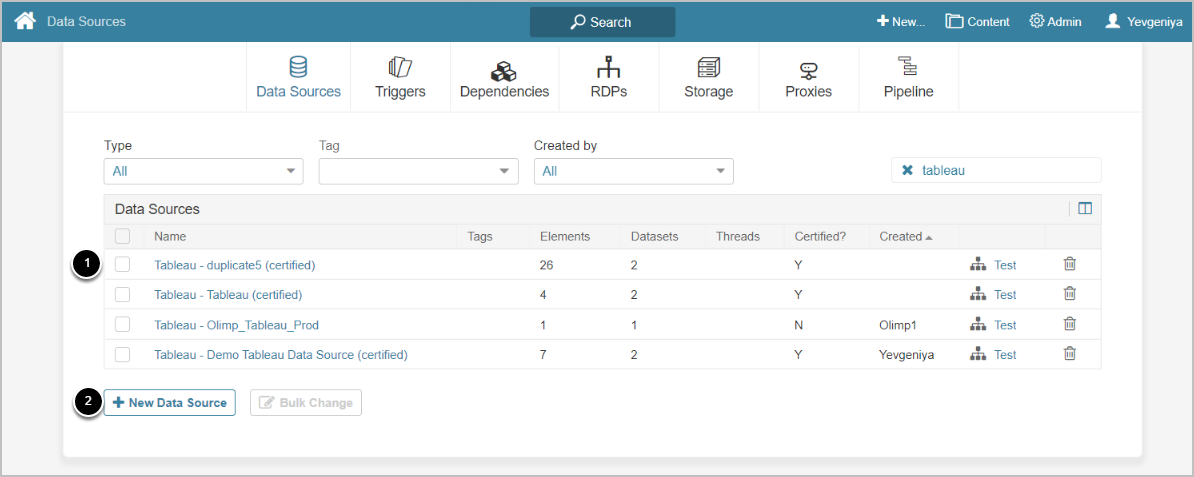Open the Tag filter dropdown
The image size is (1194, 477).
tap(418, 171)
